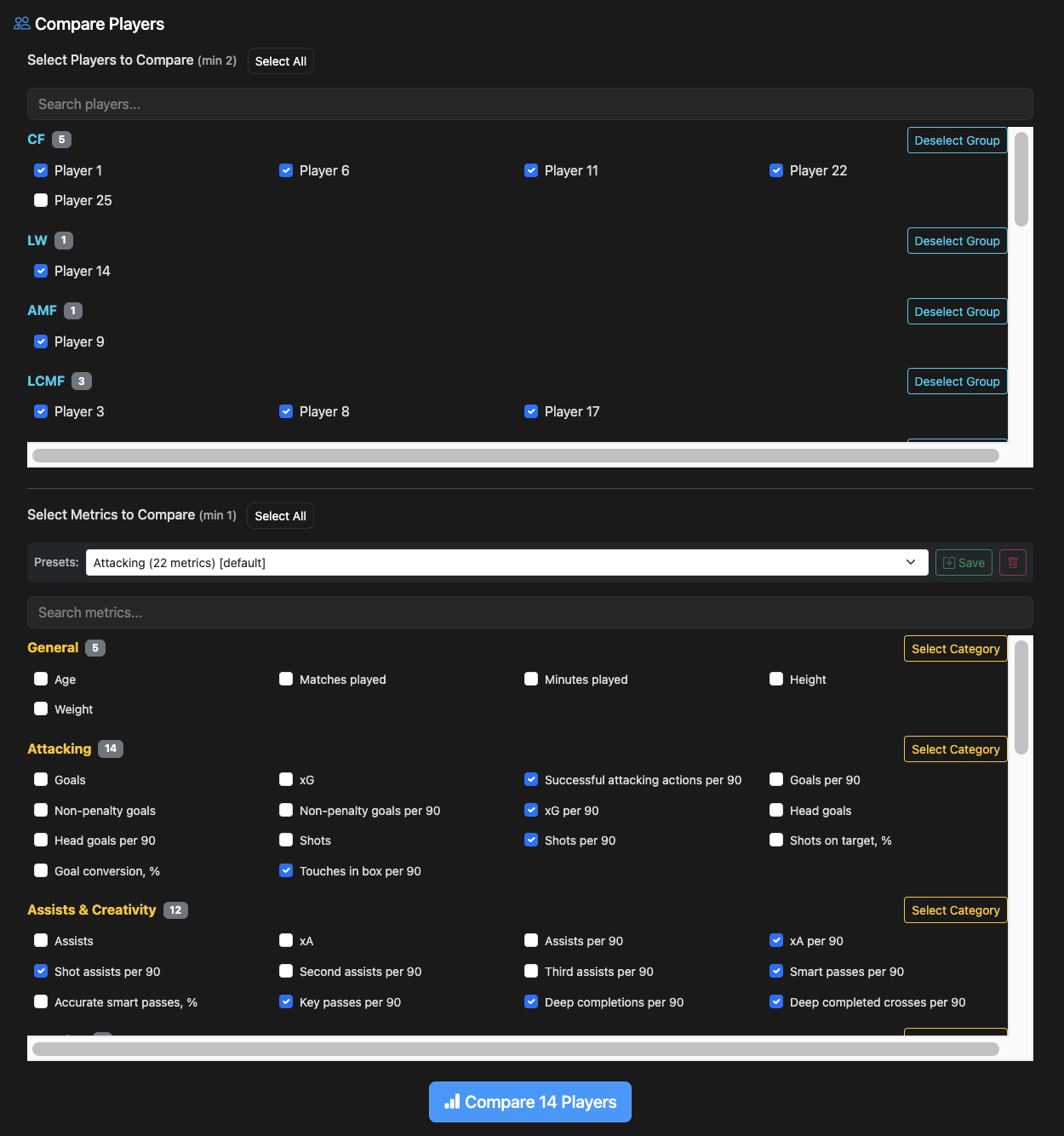Uncheck the Player 1 checkbox
Viewport: 1064px width, 1136px height.
coord(41,170)
